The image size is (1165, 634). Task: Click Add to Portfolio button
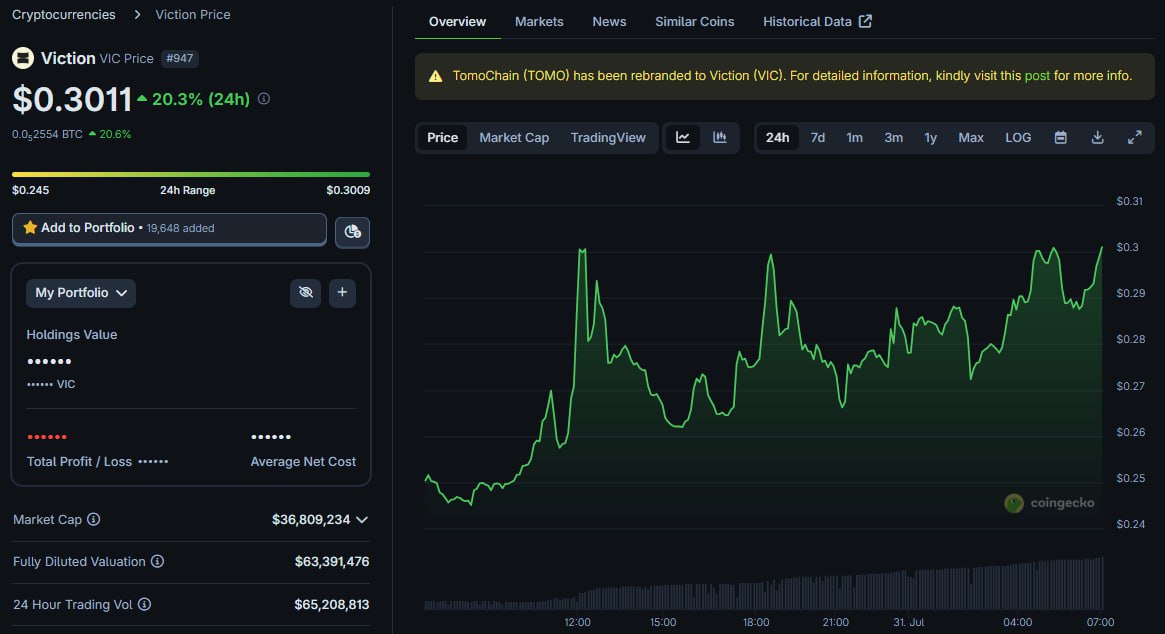169,228
